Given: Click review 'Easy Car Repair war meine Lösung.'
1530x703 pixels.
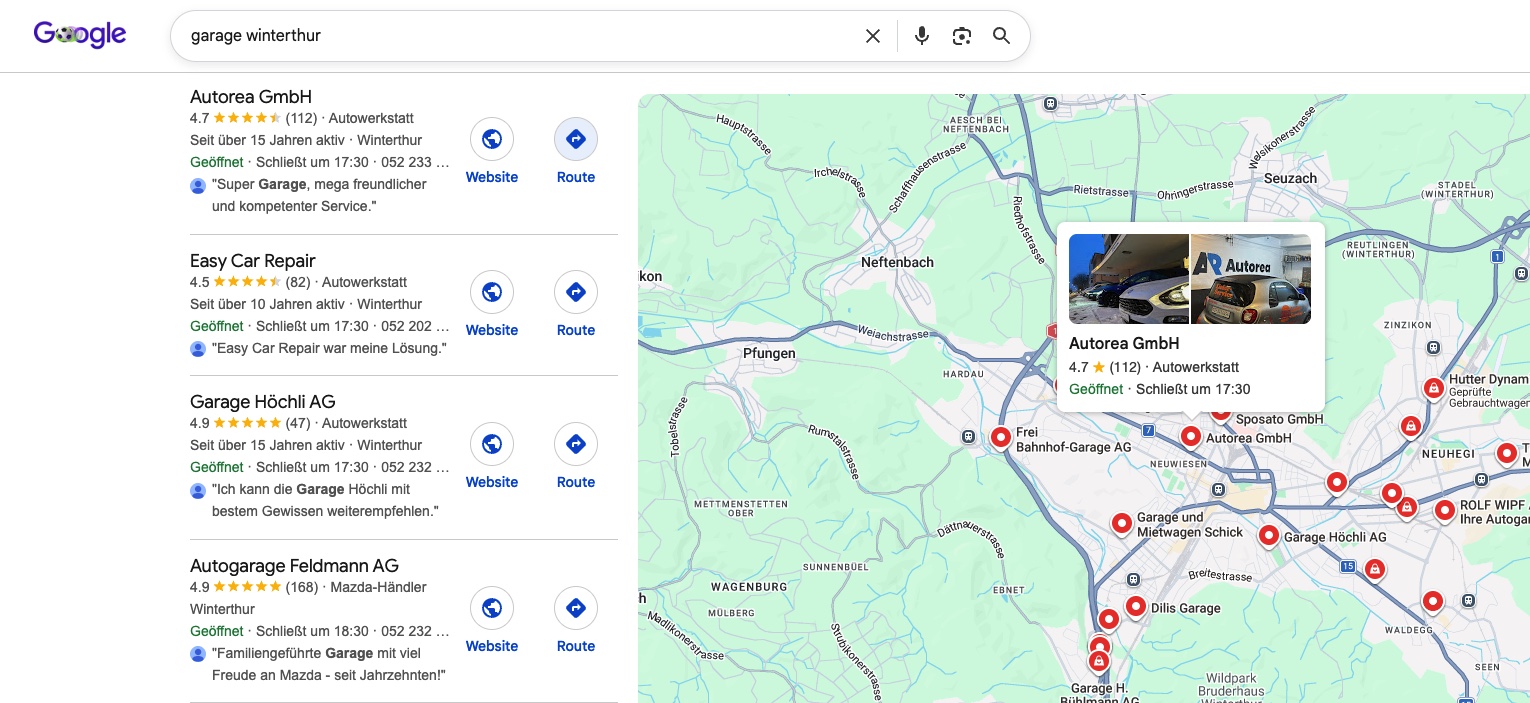Looking at the screenshot, I should coord(329,348).
